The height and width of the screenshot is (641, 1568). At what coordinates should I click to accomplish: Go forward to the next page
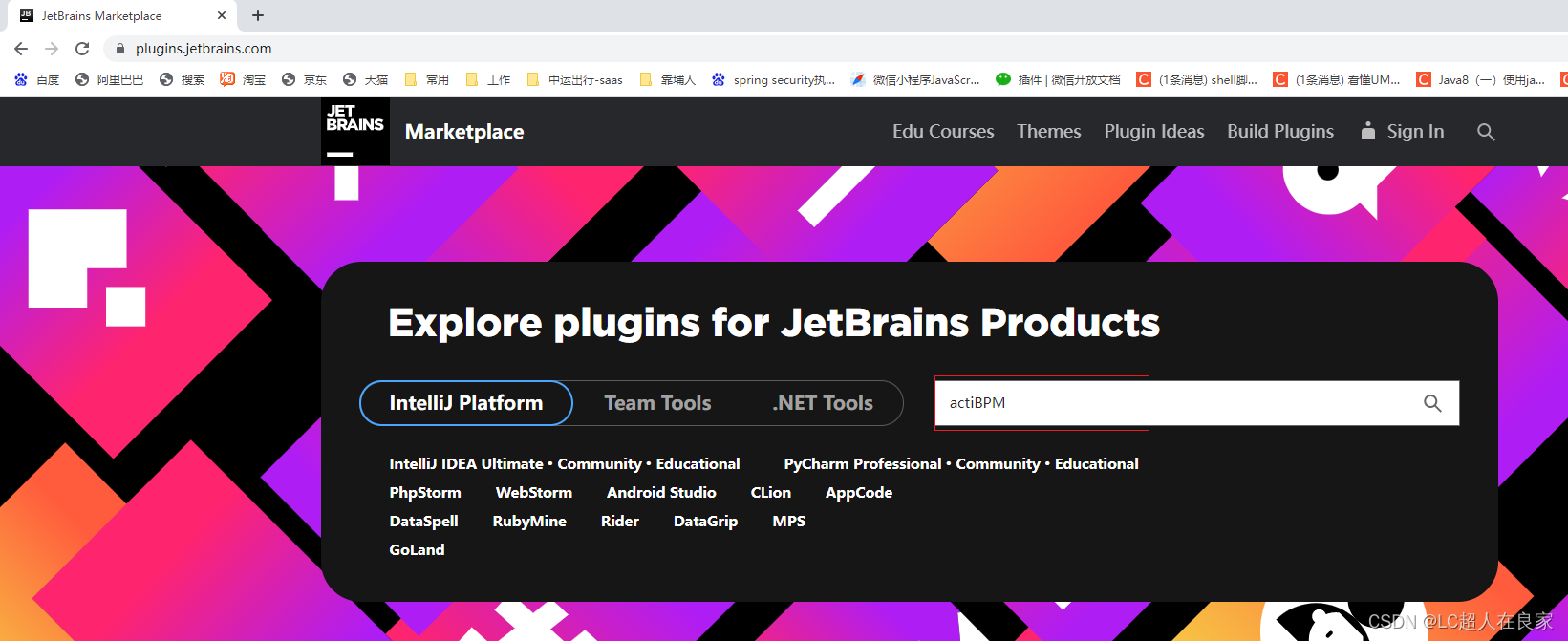(x=52, y=49)
